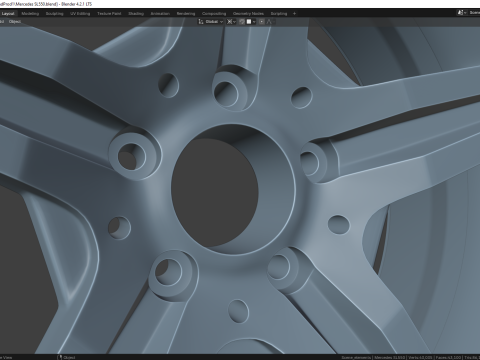The image size is (480, 360).
Task: Switch to the Animation workspace
Action: coord(160,14)
